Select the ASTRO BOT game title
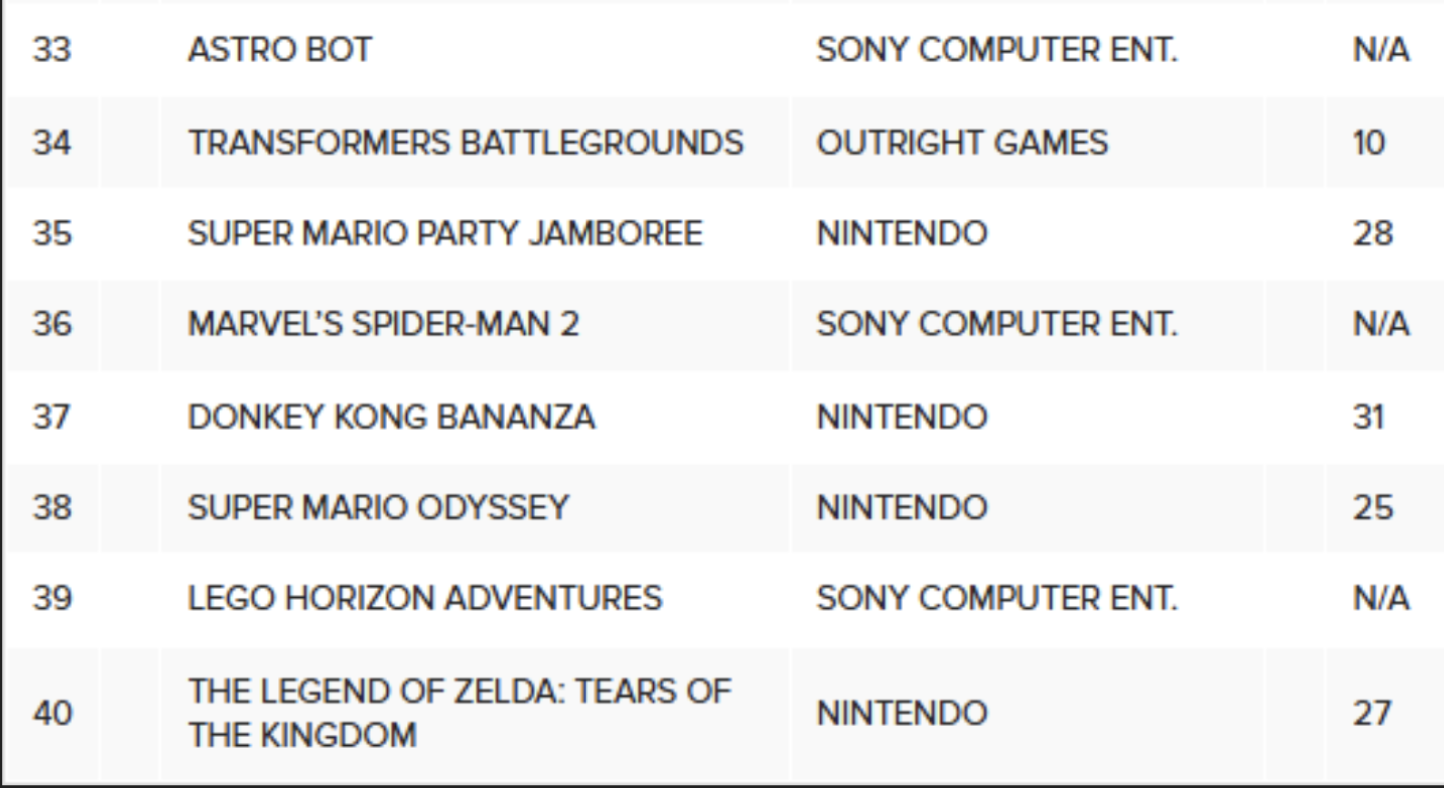Image resolution: width=1444 pixels, height=788 pixels. pyautogui.click(x=279, y=50)
